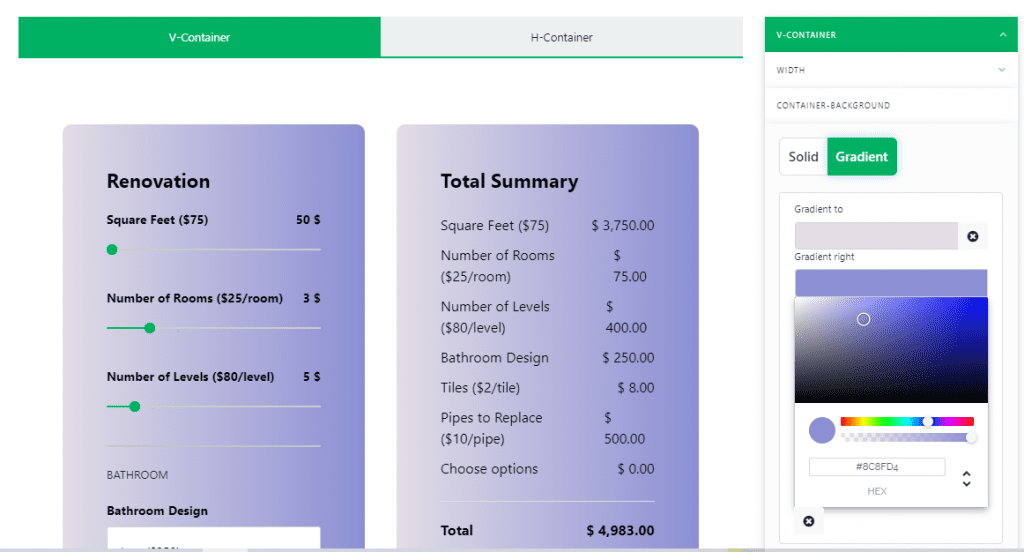Click the round current color preview
The width and height of the screenshot is (1024, 552).
(822, 430)
